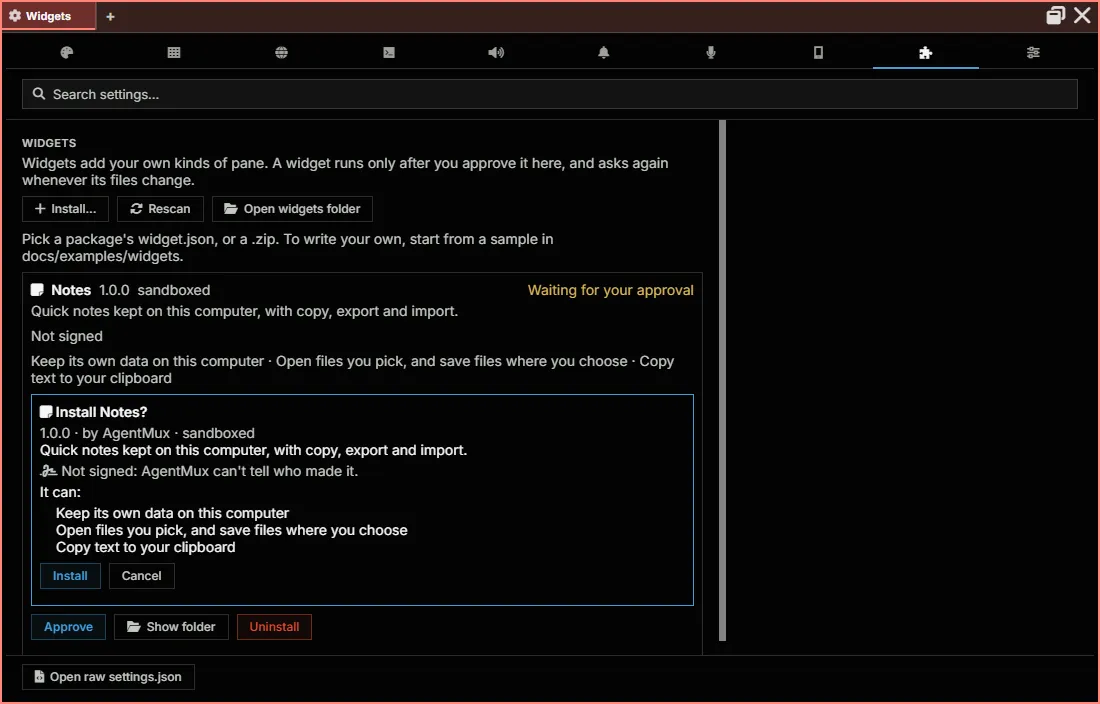
Task: Open raw settings.json
Action: click(108, 677)
